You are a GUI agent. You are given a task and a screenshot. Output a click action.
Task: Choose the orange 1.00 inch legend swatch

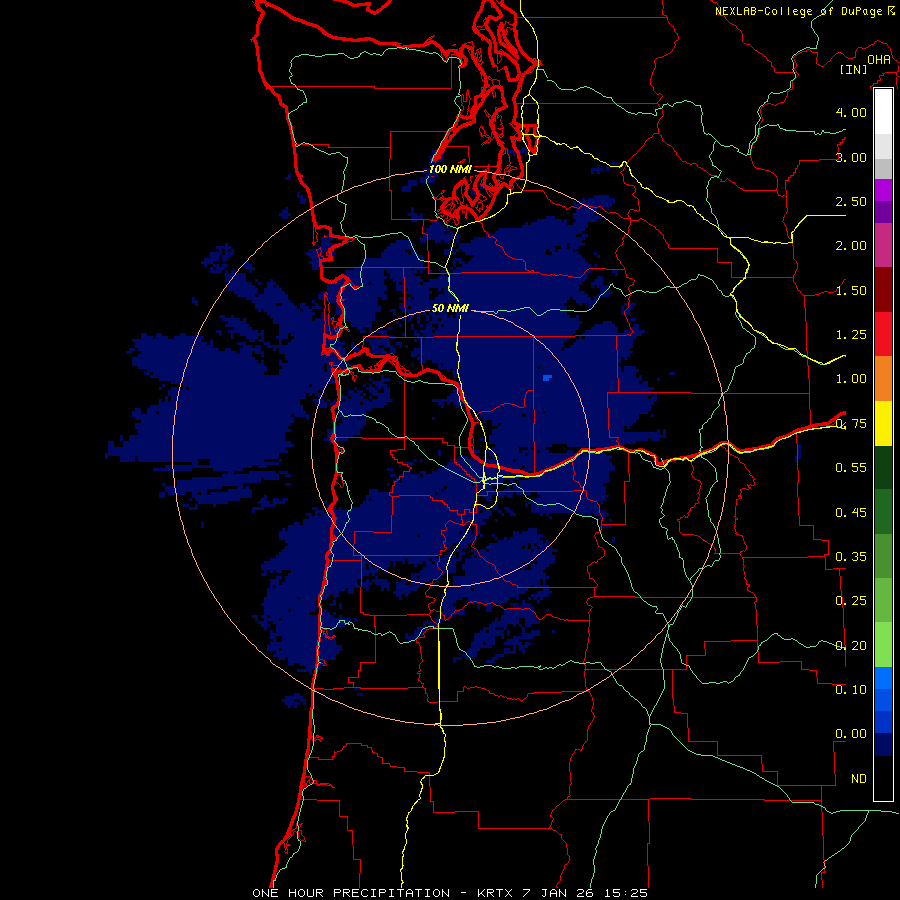(x=883, y=378)
